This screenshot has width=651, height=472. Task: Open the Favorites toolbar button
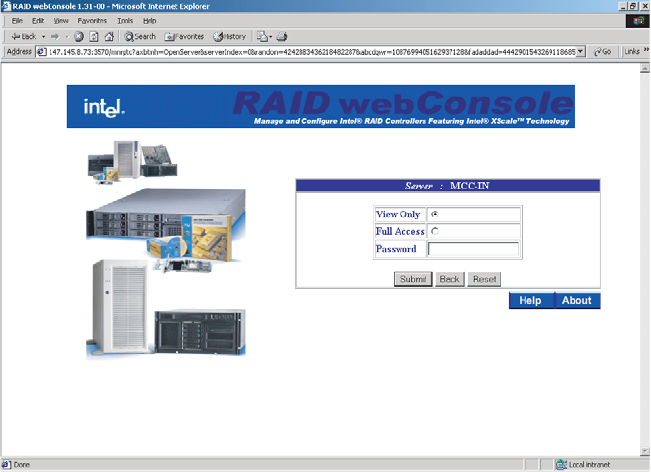(184, 37)
